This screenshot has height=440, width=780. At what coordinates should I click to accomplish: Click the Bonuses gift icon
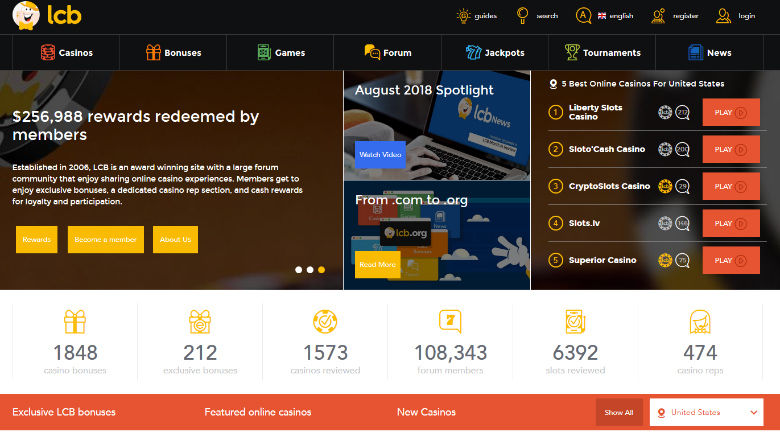[x=153, y=52]
